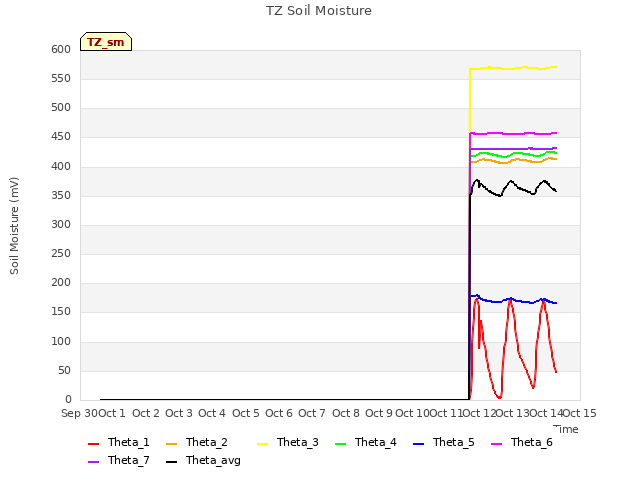This screenshot has height=480, width=640.
Task: Click the Oct 7 x-axis label
Action: coord(312,413)
